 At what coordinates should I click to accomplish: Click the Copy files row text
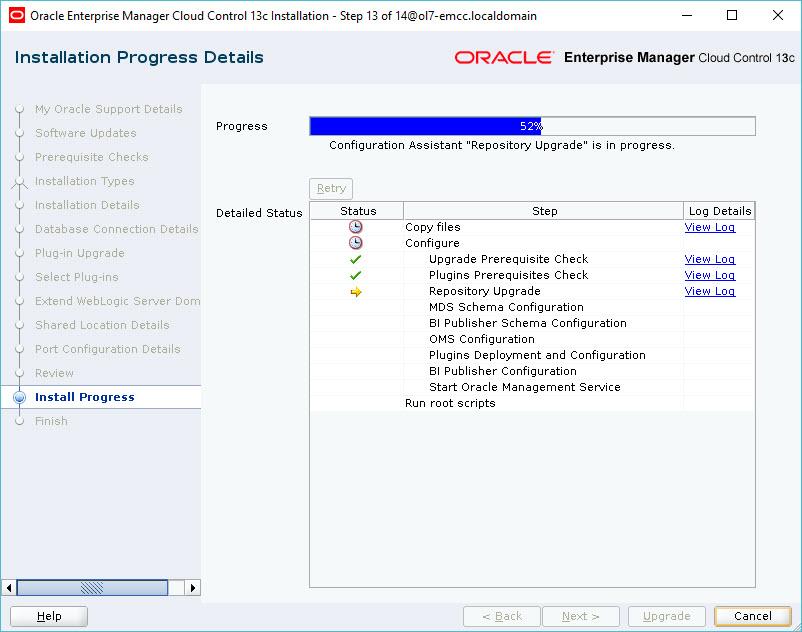pyautogui.click(x=432, y=227)
